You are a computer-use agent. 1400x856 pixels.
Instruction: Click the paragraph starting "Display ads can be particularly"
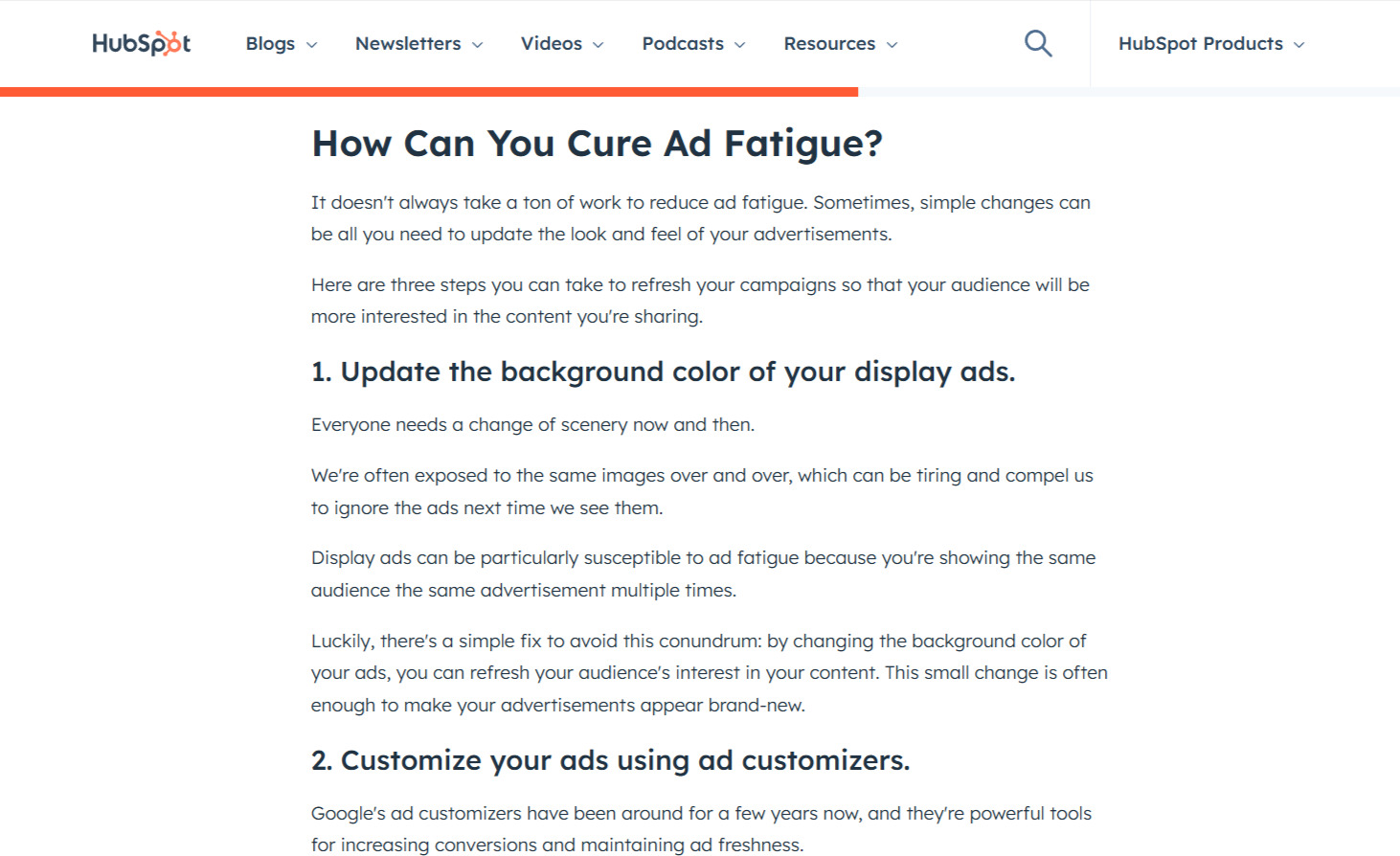(703, 574)
